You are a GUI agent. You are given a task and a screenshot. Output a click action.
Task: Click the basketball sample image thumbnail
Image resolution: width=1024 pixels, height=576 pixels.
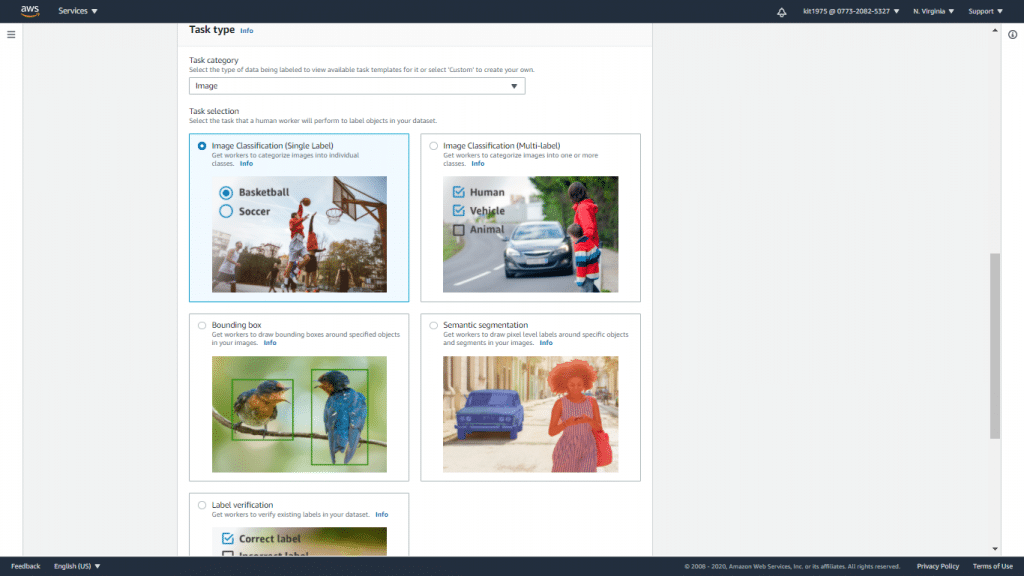(299, 234)
